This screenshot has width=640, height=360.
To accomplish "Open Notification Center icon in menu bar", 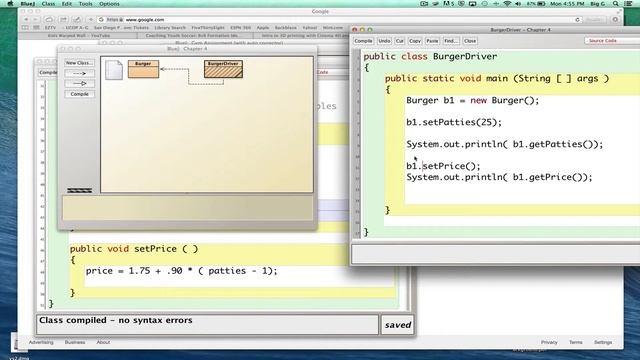I will coord(628,4).
